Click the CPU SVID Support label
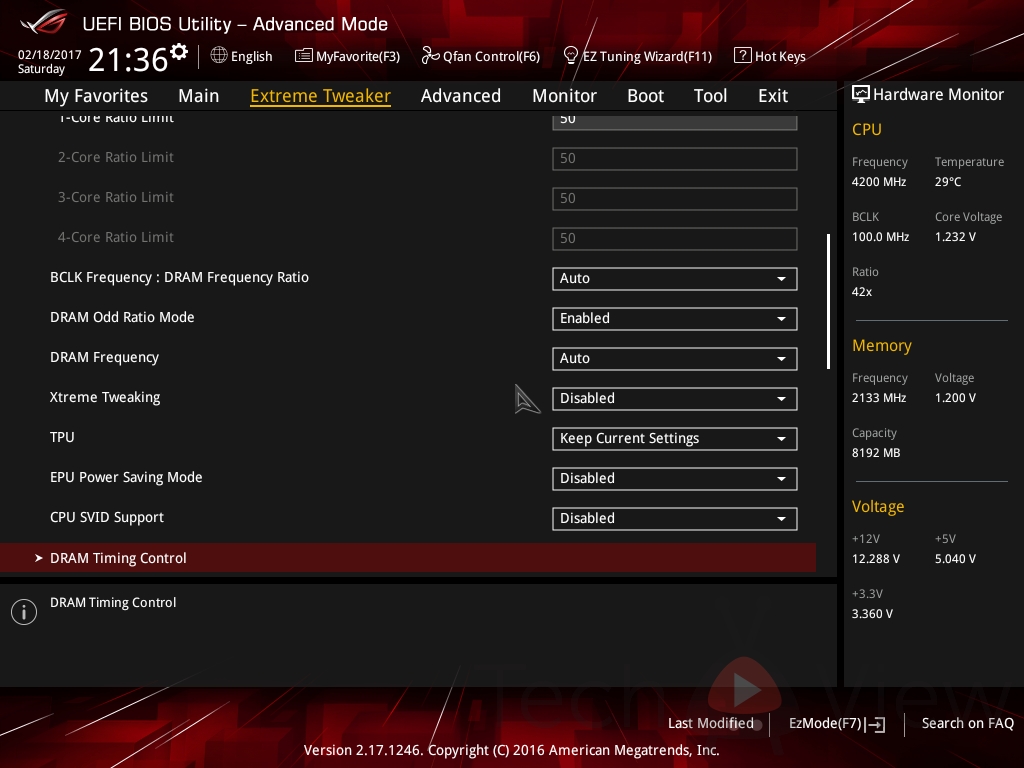This screenshot has width=1024, height=768. click(x=107, y=517)
